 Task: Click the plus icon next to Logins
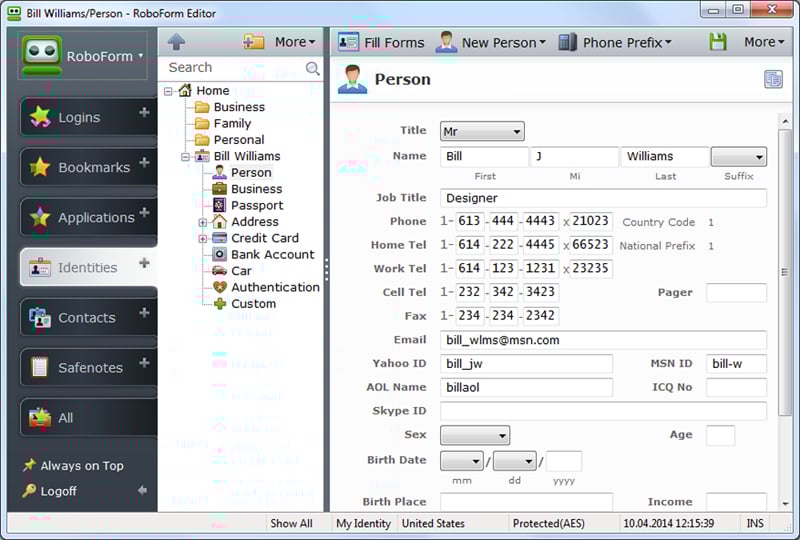[x=144, y=113]
